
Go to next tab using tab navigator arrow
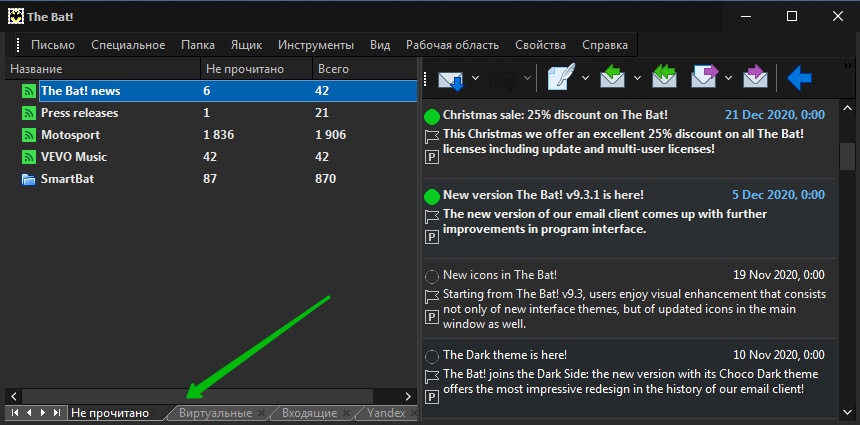coord(43,412)
